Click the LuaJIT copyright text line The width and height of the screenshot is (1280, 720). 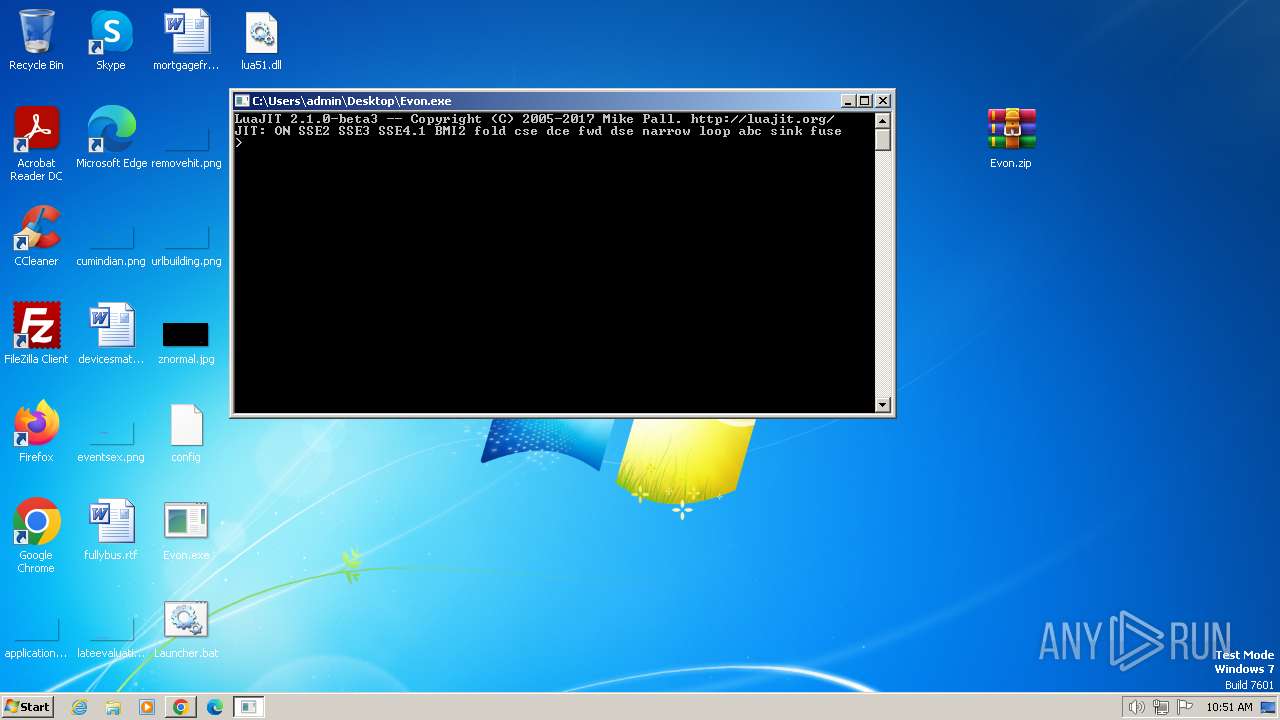tap(534, 119)
